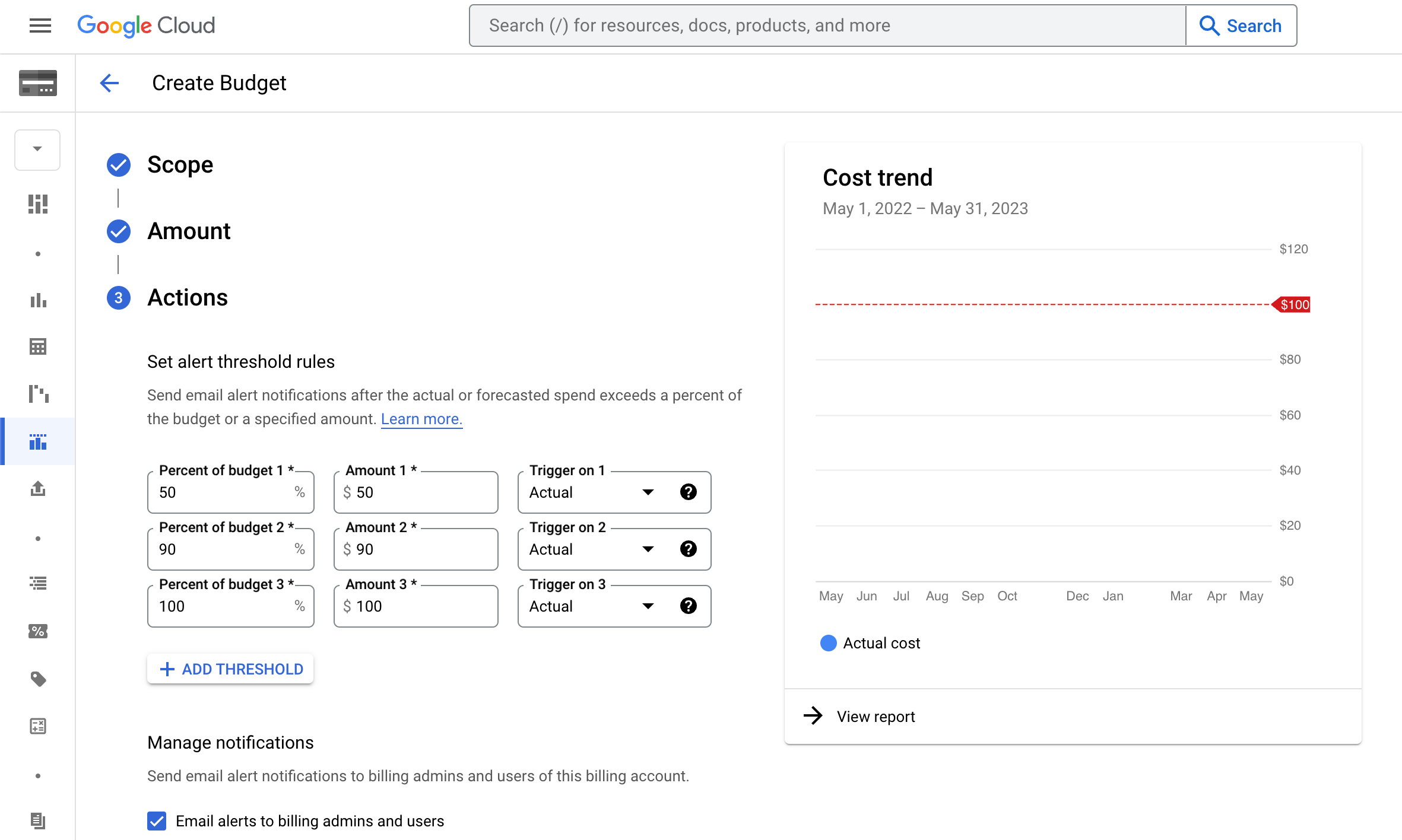This screenshot has height=840, width=1402.
Task: Click the Budgets bar chart icon in sidebar
Action: (38, 442)
